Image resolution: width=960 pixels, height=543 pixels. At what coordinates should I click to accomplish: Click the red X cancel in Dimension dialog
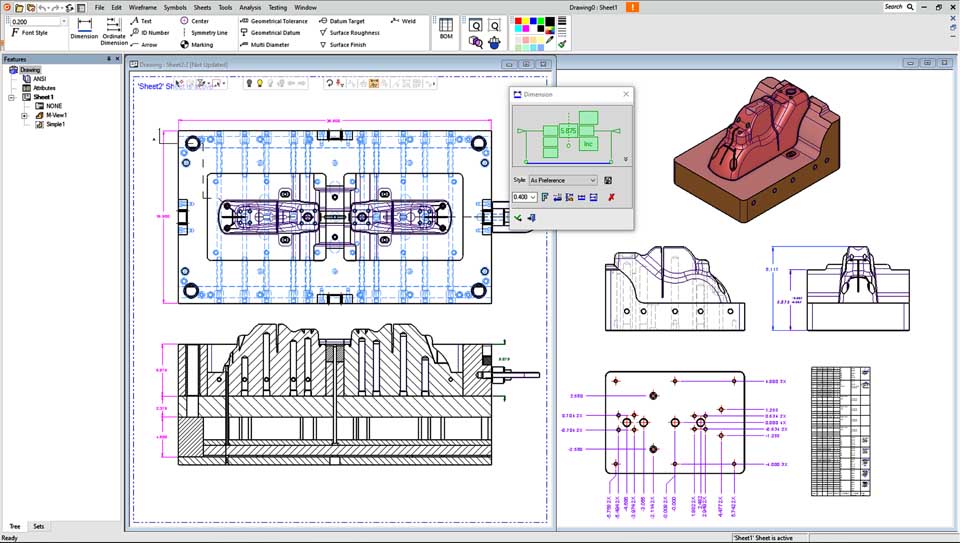(x=611, y=197)
